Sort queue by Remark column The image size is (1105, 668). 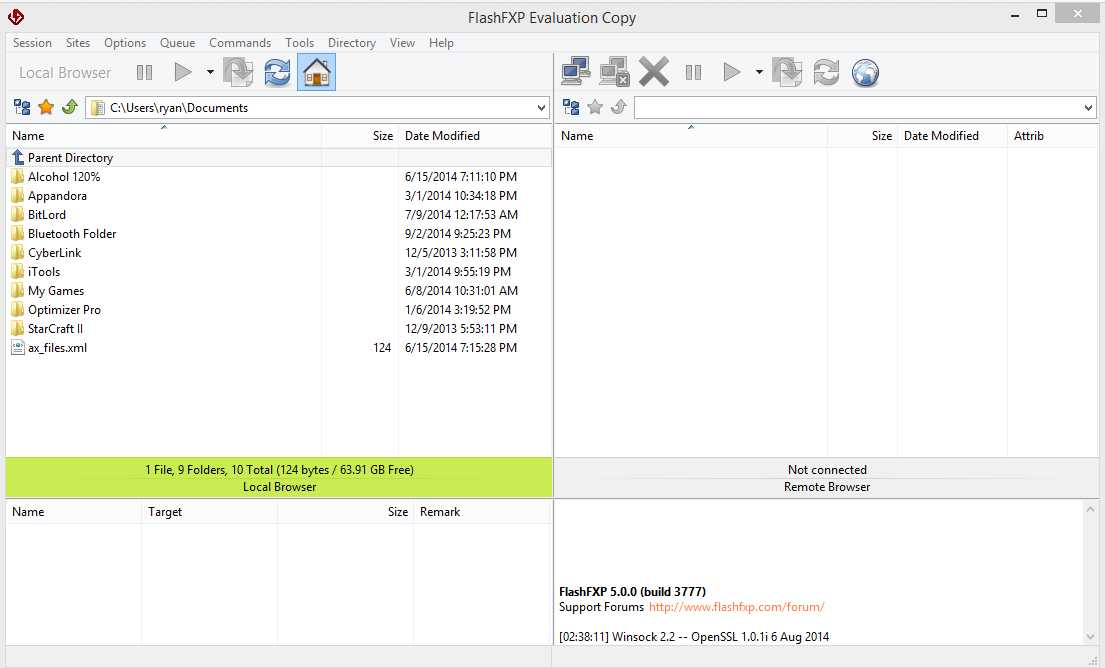point(481,512)
